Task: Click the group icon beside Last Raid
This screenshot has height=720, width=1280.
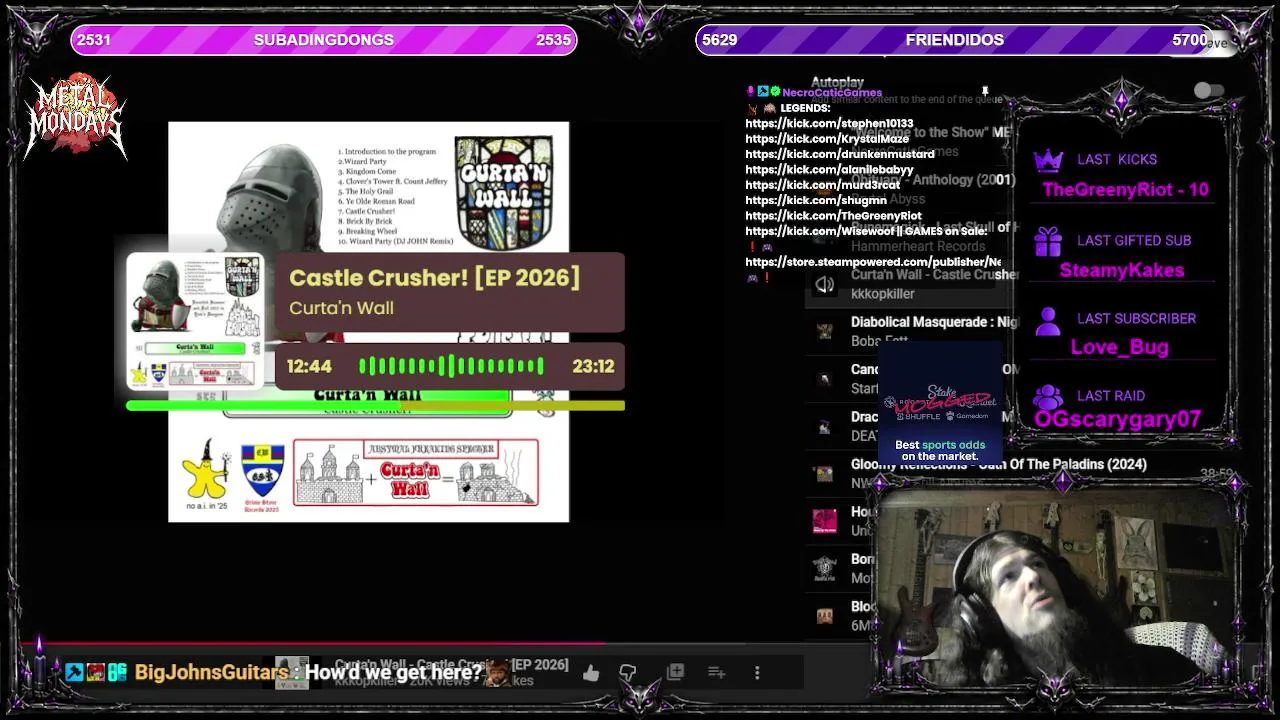Action: tap(1047, 396)
